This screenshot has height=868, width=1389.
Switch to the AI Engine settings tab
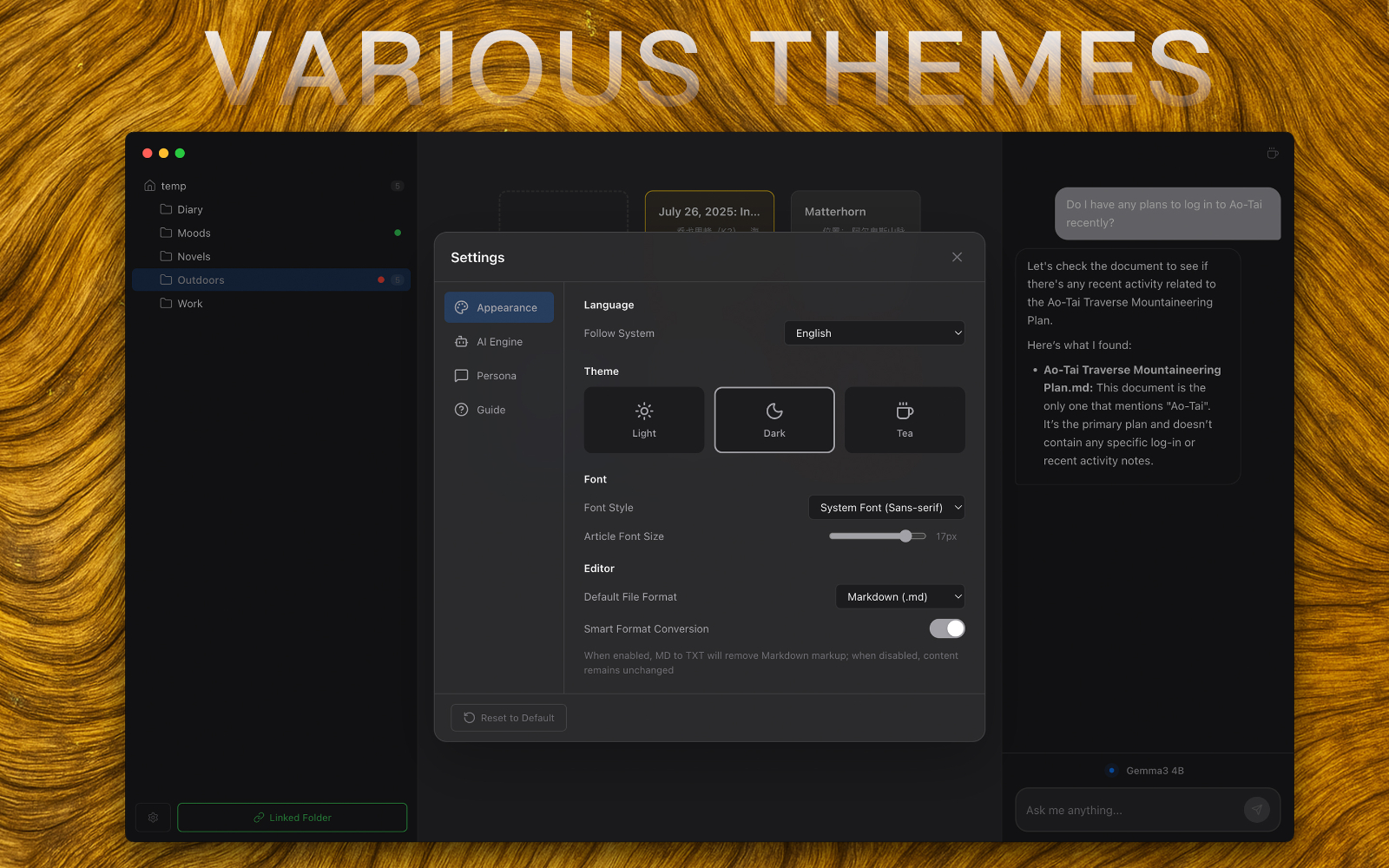click(x=499, y=342)
